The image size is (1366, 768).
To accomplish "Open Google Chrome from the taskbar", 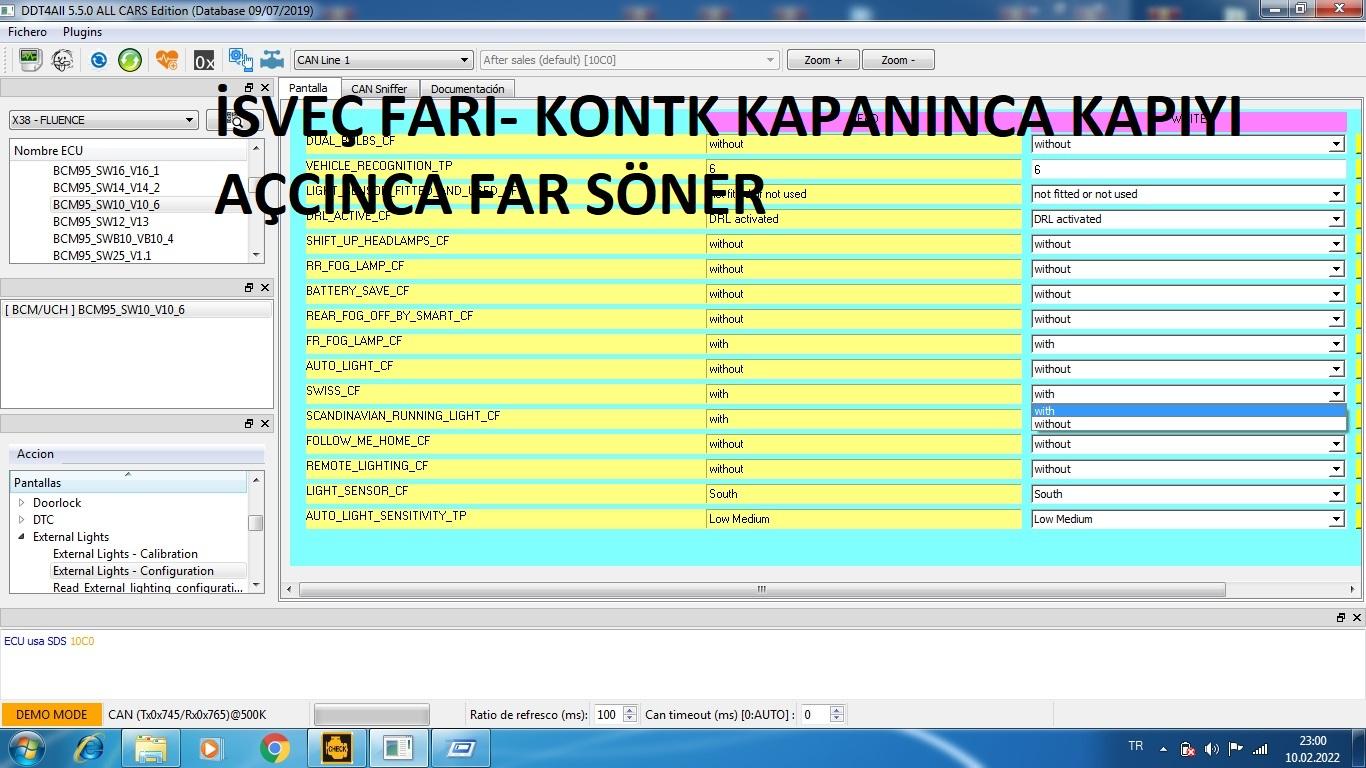I will pyautogui.click(x=275, y=748).
